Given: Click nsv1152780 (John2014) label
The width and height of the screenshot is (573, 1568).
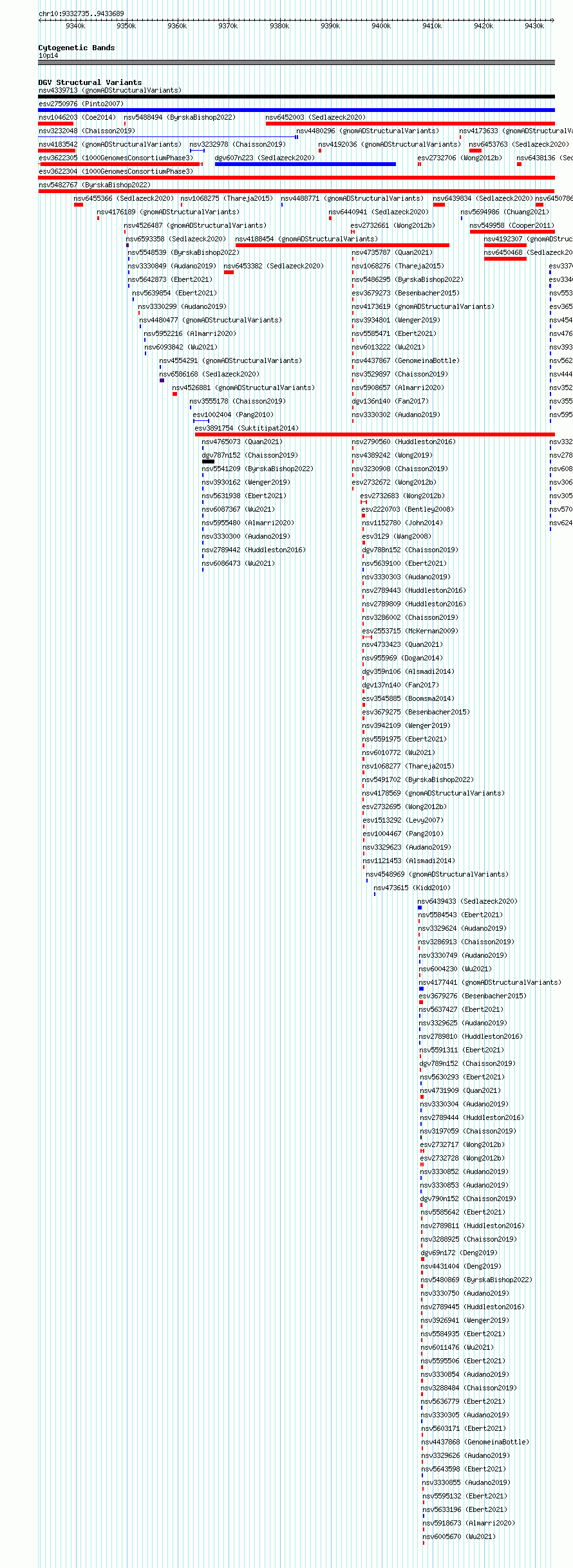Looking at the screenshot, I should 402,523.
